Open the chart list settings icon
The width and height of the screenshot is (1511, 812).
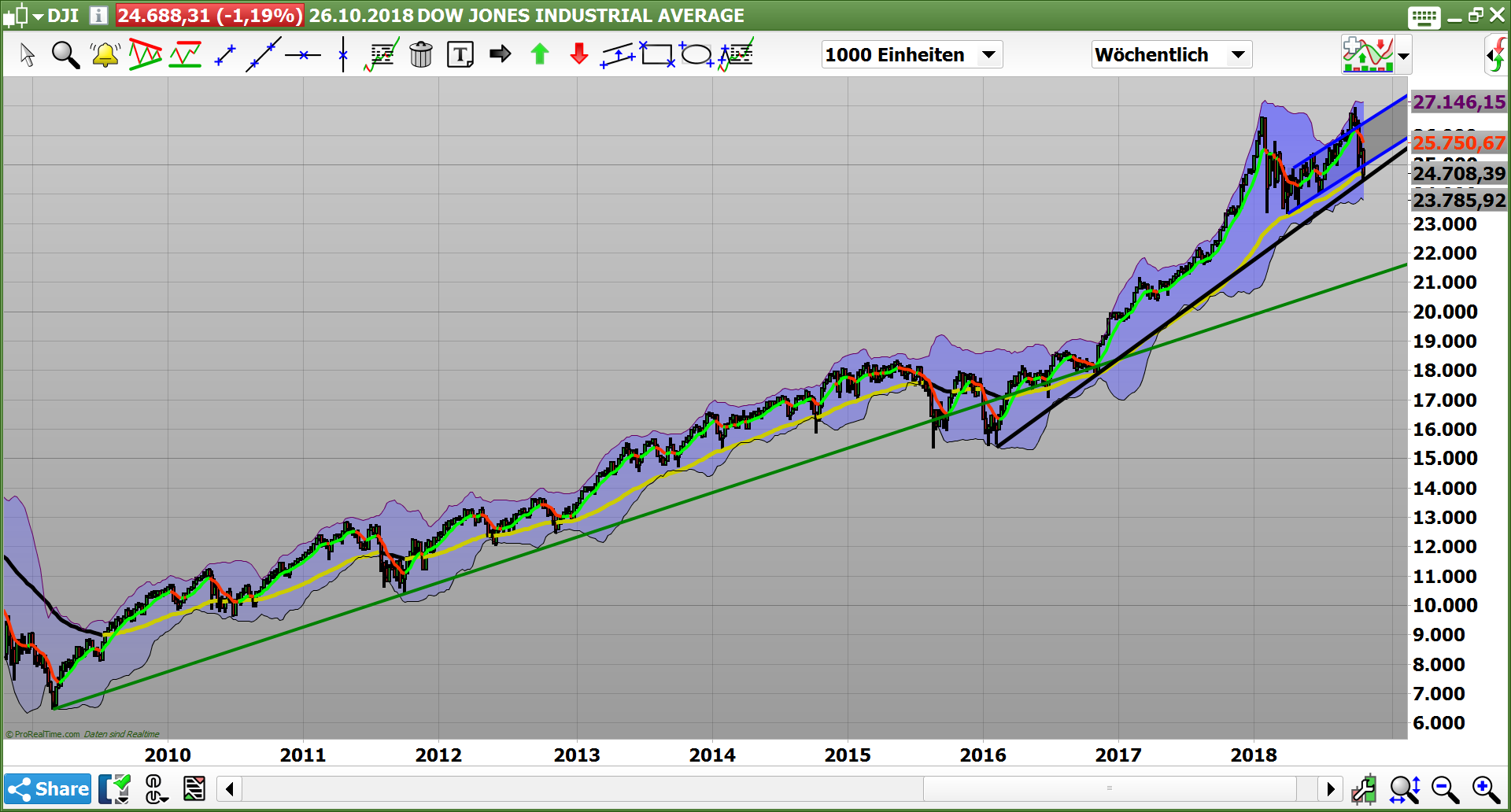pos(194,788)
